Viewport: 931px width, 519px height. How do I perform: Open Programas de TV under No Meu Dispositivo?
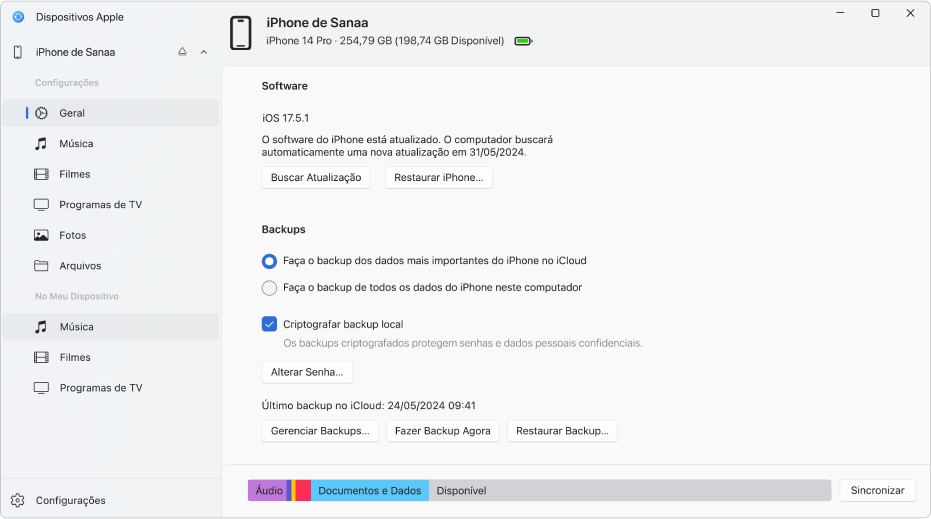pyautogui.click(x=111, y=388)
